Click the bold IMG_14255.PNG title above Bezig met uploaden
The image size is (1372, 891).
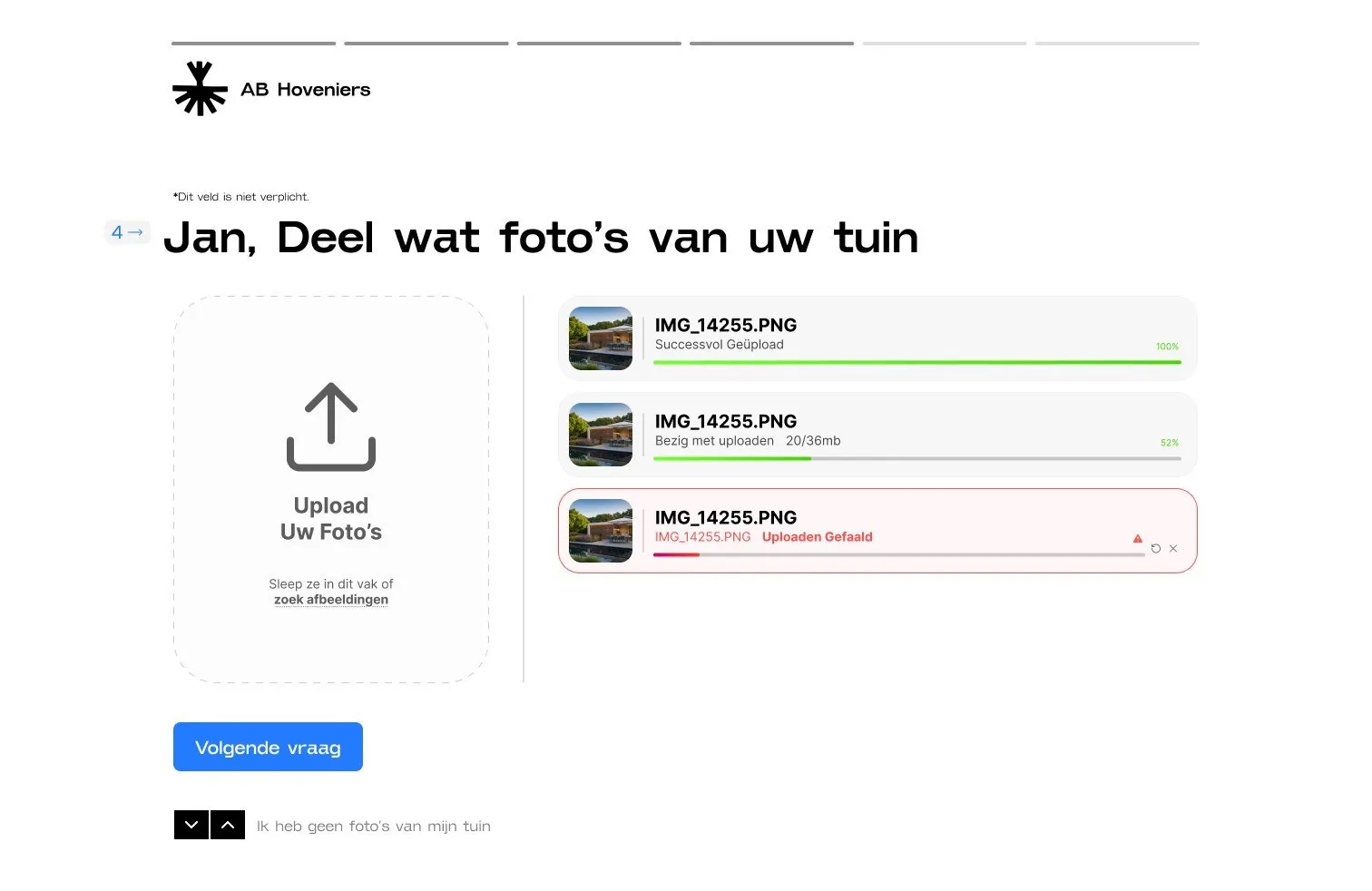726,421
